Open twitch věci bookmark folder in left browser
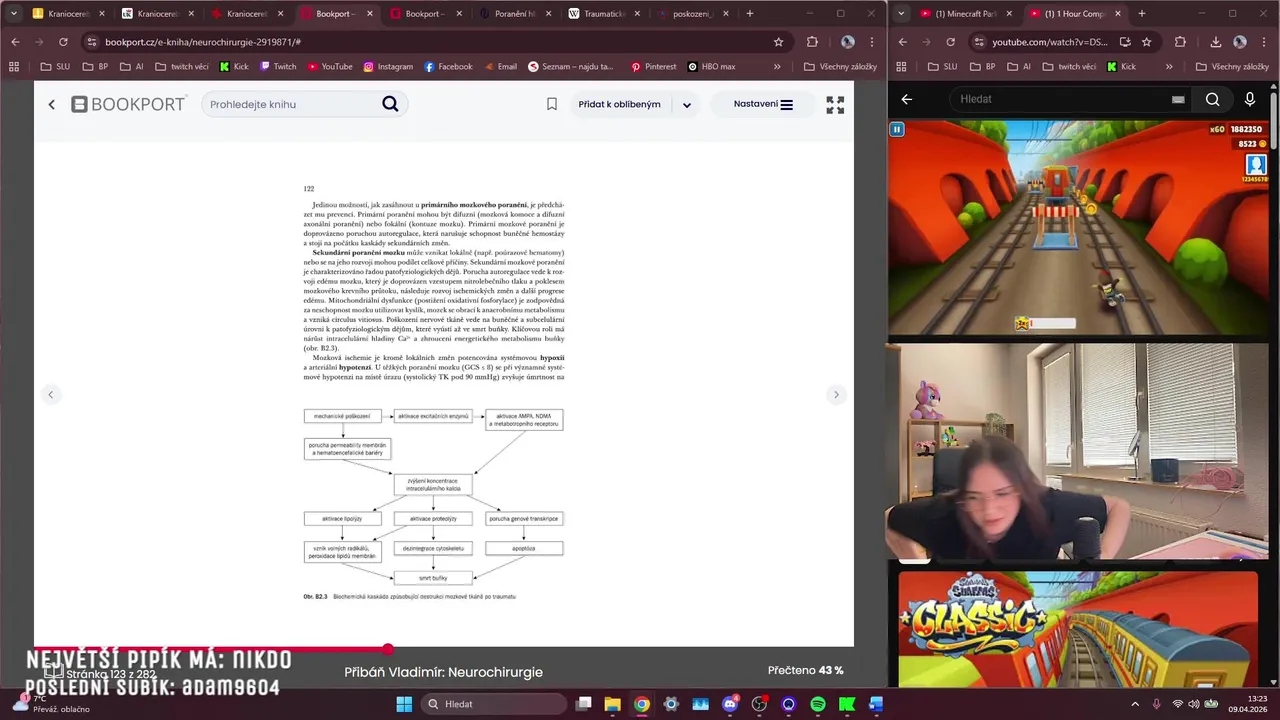This screenshot has width=1280, height=720. [x=180, y=67]
